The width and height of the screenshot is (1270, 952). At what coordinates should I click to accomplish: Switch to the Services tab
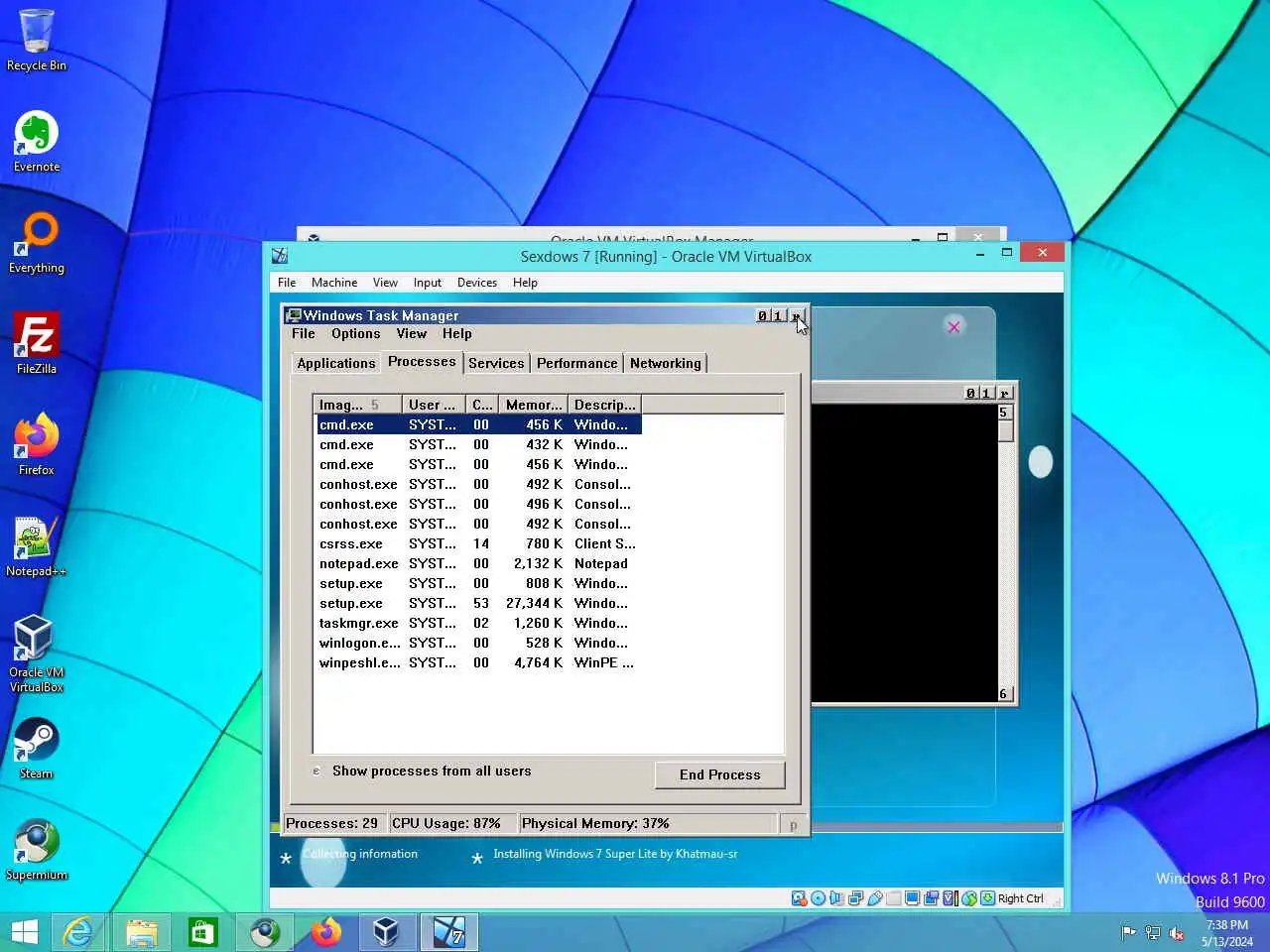pos(496,363)
